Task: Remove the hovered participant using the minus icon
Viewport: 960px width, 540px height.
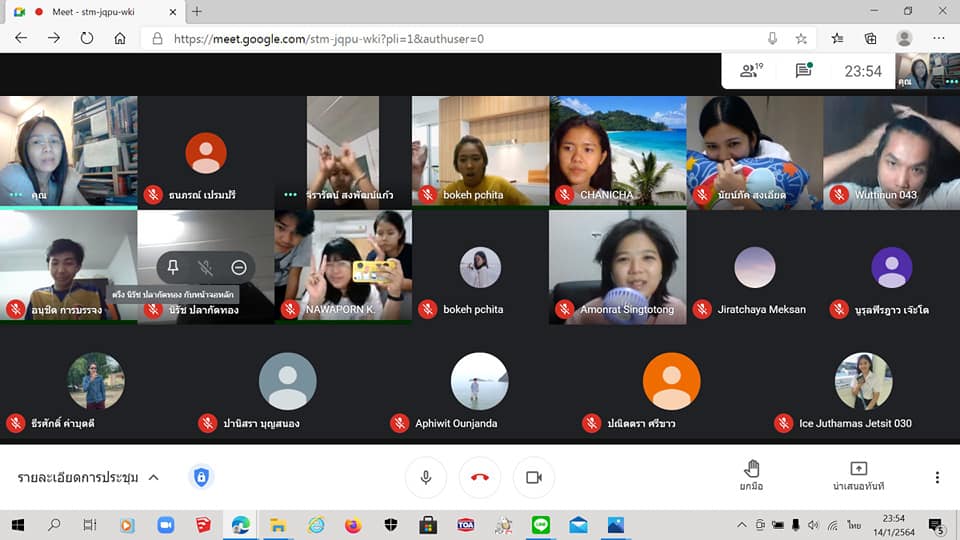Action: pos(239,267)
